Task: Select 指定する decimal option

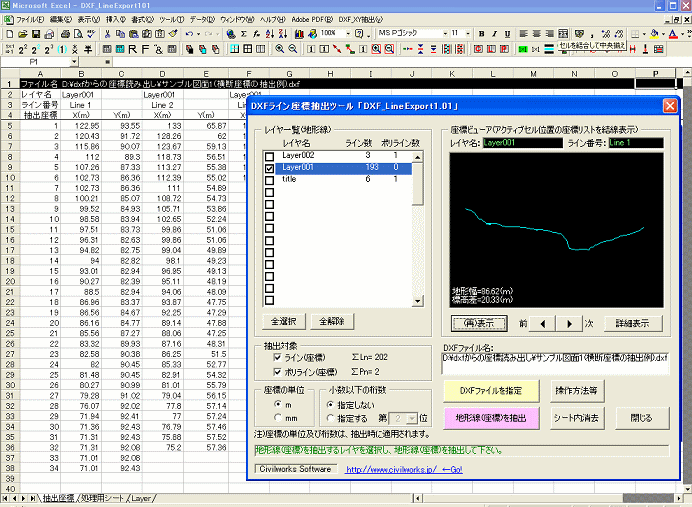Action: 330,418
